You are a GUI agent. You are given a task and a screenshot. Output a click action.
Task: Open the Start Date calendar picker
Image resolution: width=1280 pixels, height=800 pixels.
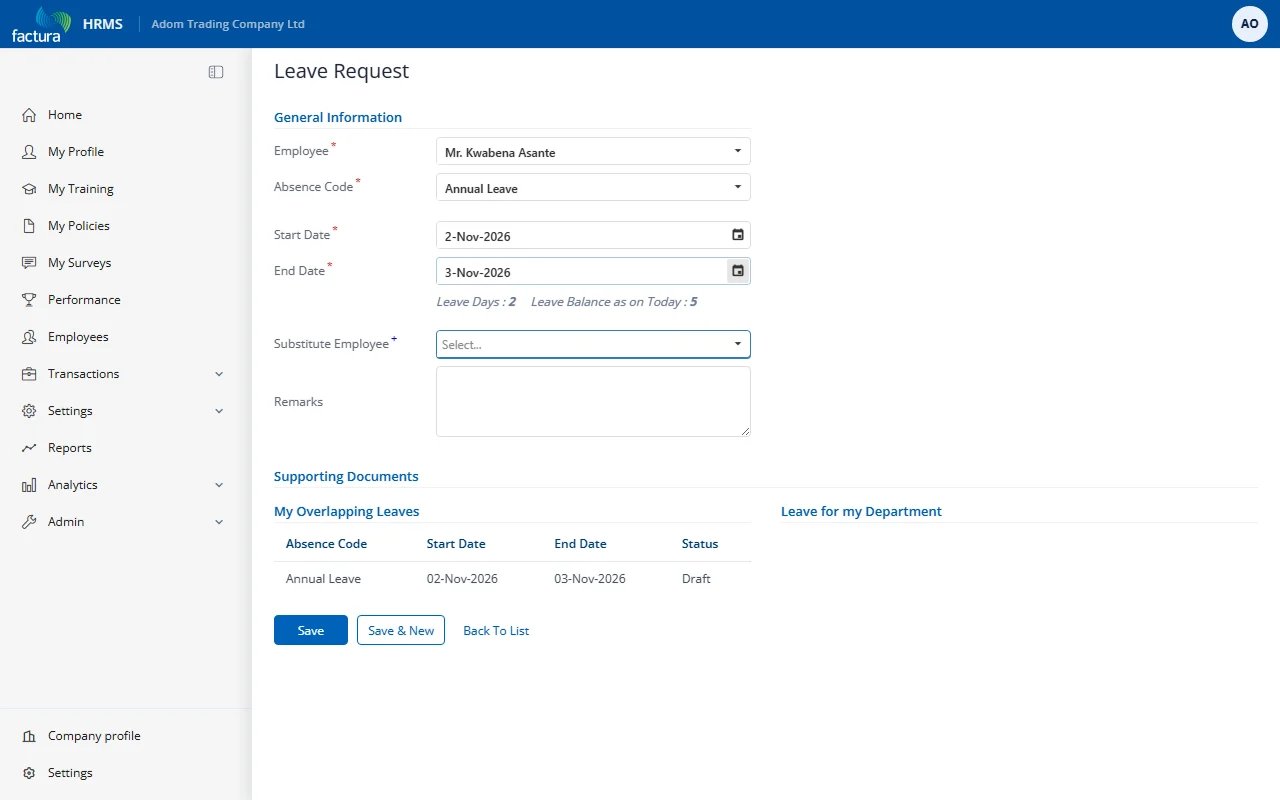(738, 235)
